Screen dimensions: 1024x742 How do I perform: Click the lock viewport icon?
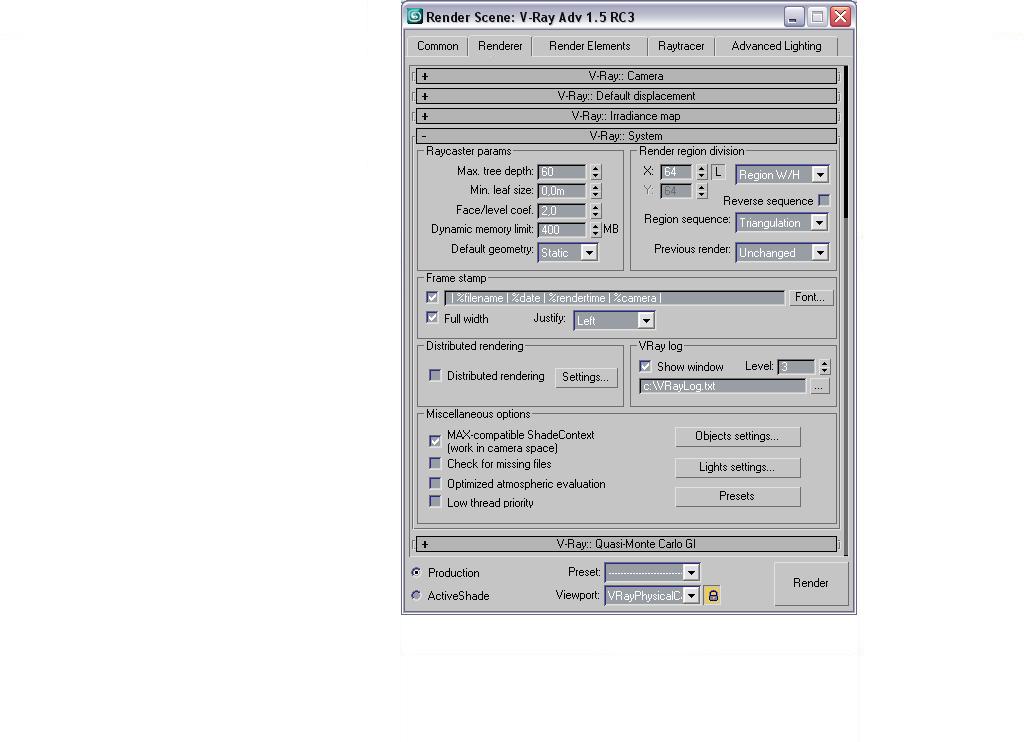click(712, 595)
